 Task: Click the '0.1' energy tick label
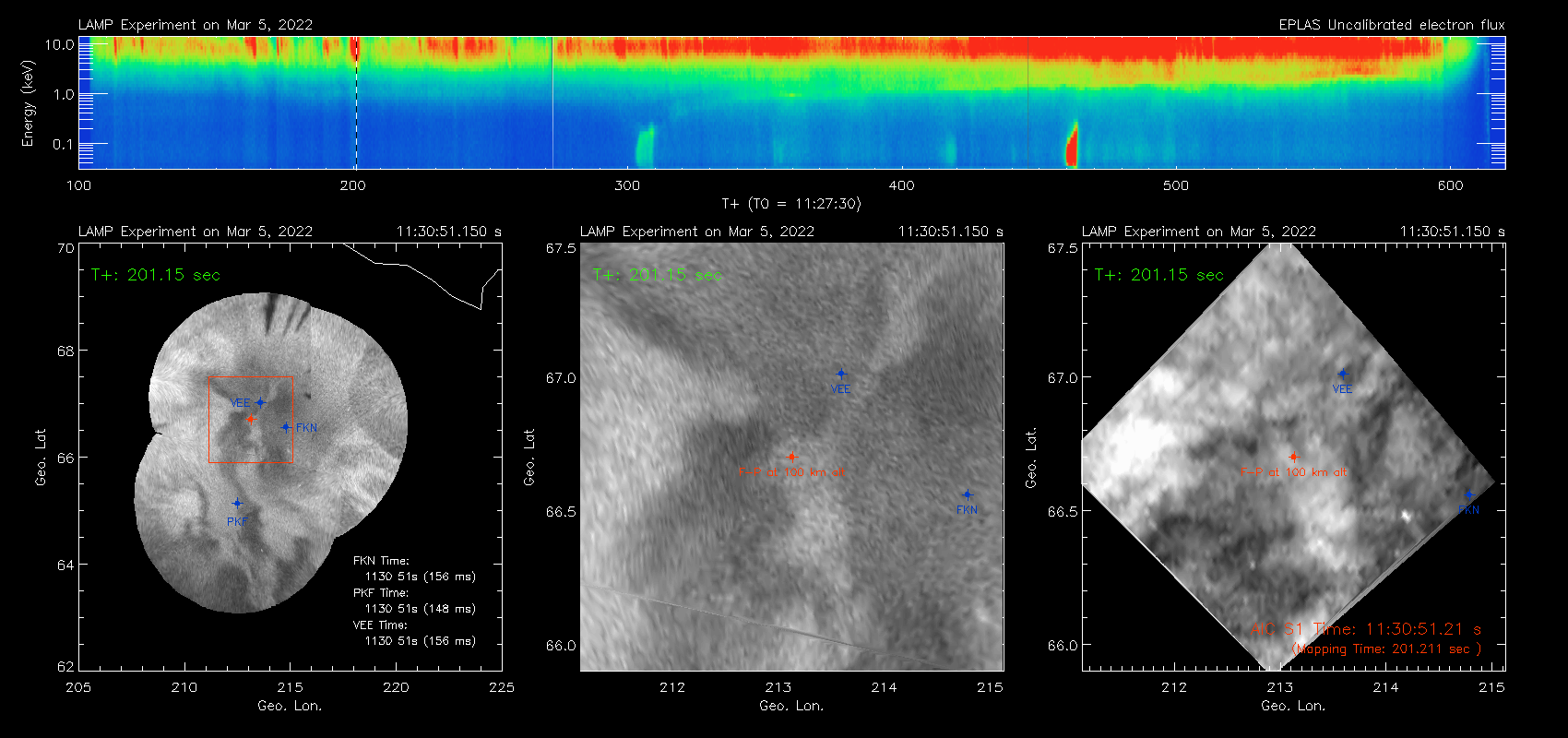pos(64,144)
